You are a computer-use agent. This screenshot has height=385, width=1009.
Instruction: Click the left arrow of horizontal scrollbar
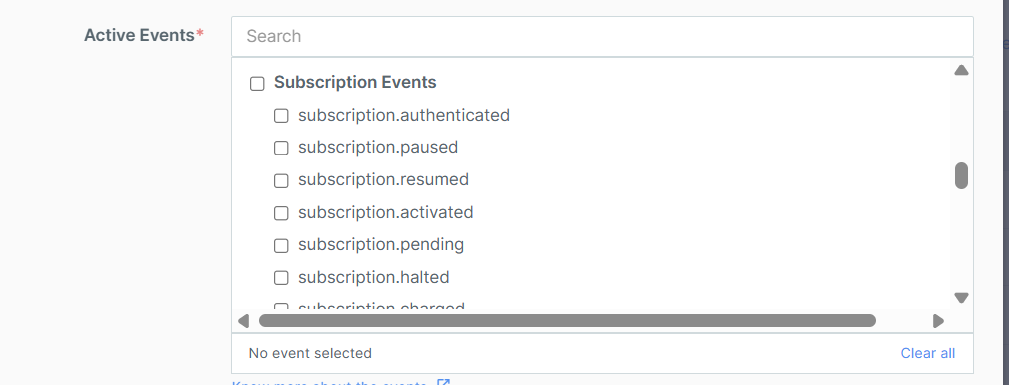point(243,321)
